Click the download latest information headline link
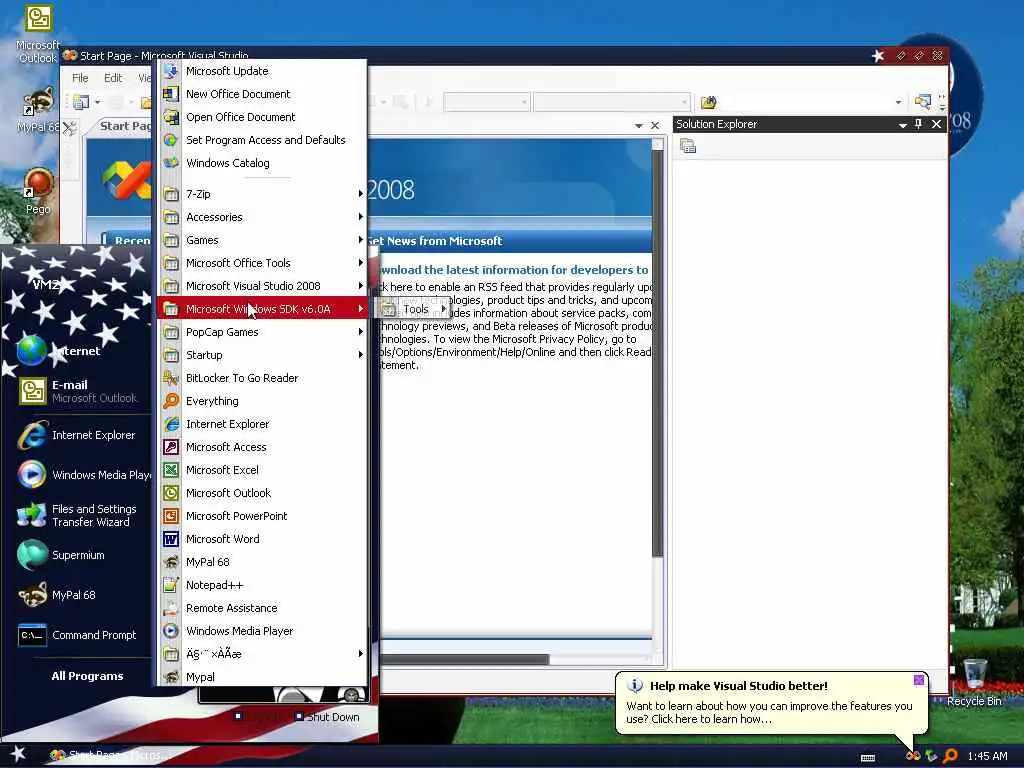 (513, 270)
